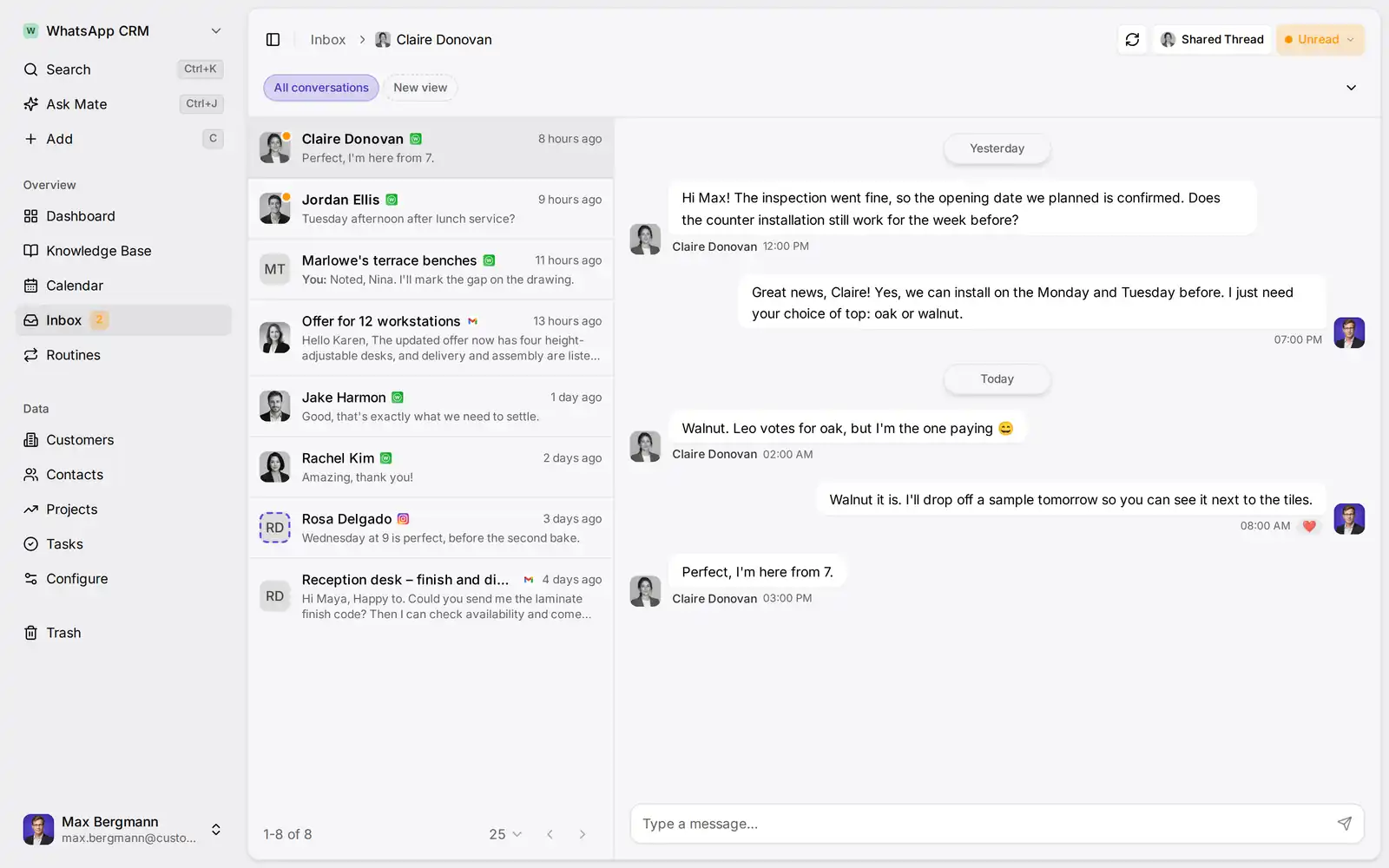Open the Unread status dropdown

click(x=1320, y=40)
